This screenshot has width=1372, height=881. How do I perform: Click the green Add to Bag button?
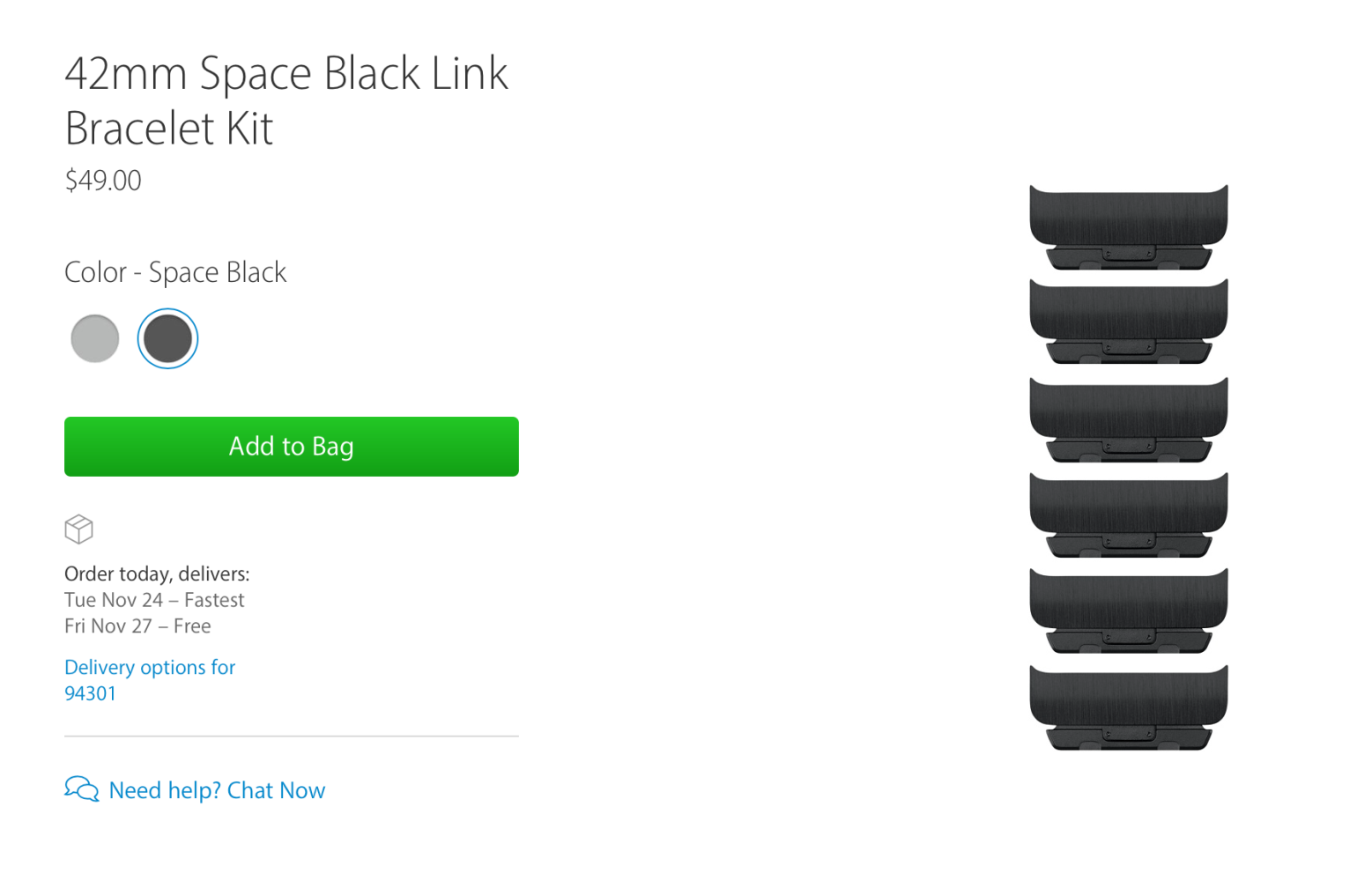coord(292,447)
